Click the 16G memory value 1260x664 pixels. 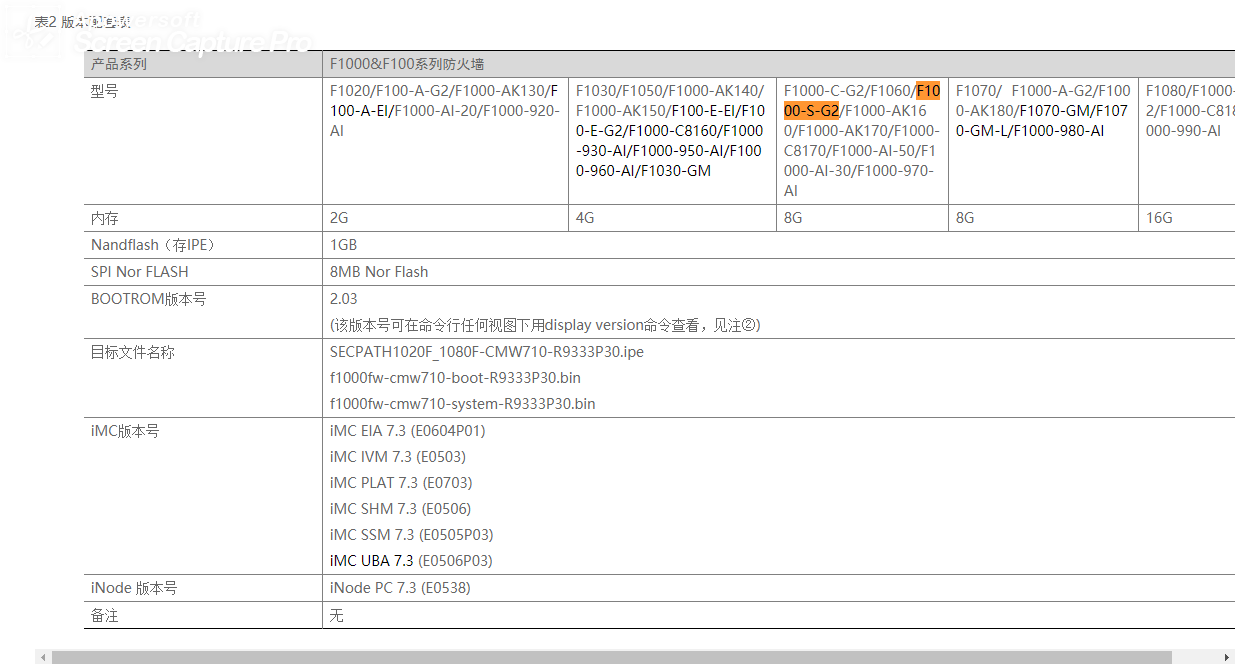coord(1159,218)
